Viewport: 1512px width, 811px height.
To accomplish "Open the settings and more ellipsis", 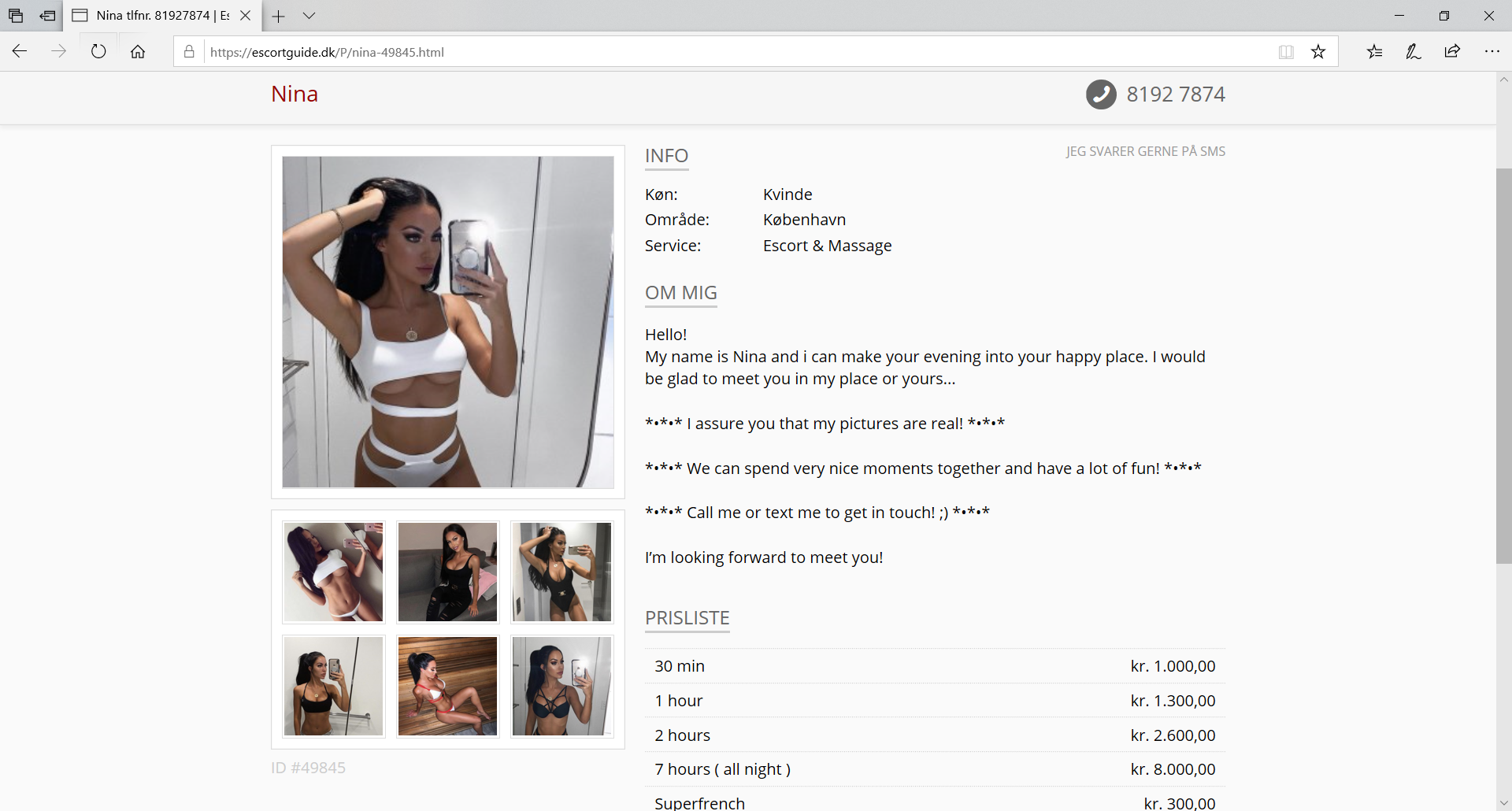I will (x=1492, y=52).
